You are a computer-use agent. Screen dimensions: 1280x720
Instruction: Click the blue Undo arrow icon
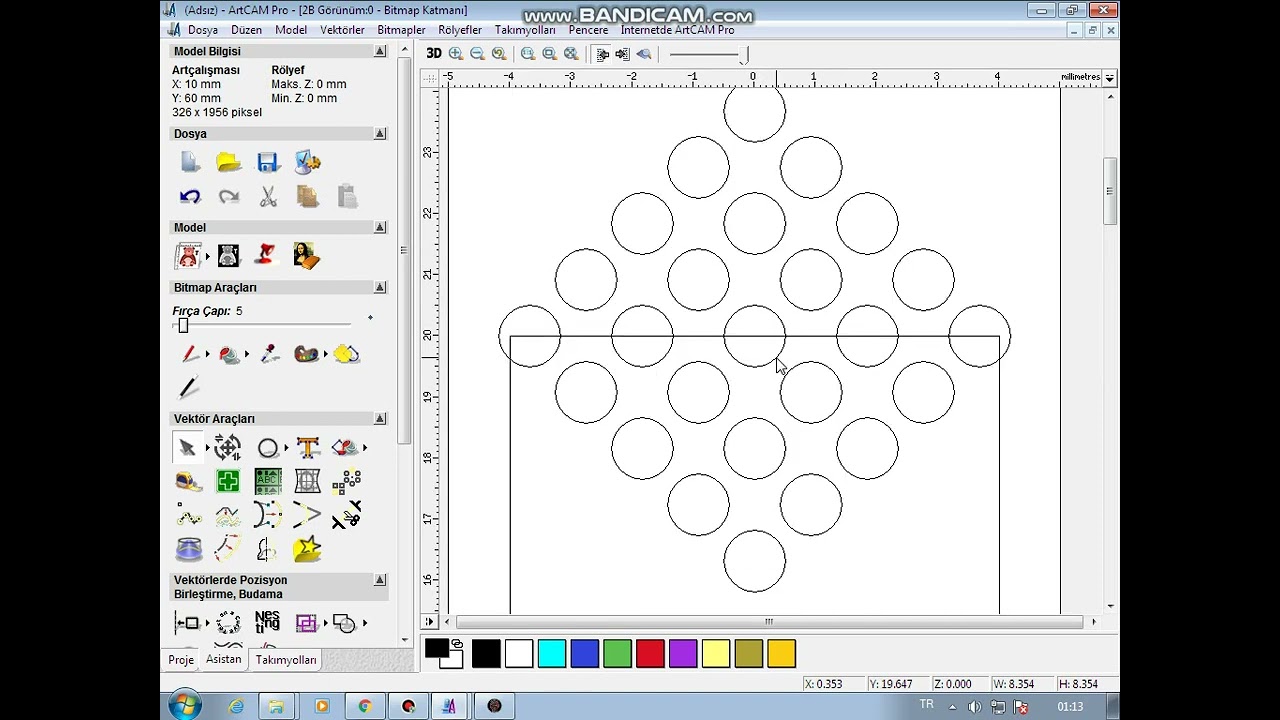pos(190,196)
